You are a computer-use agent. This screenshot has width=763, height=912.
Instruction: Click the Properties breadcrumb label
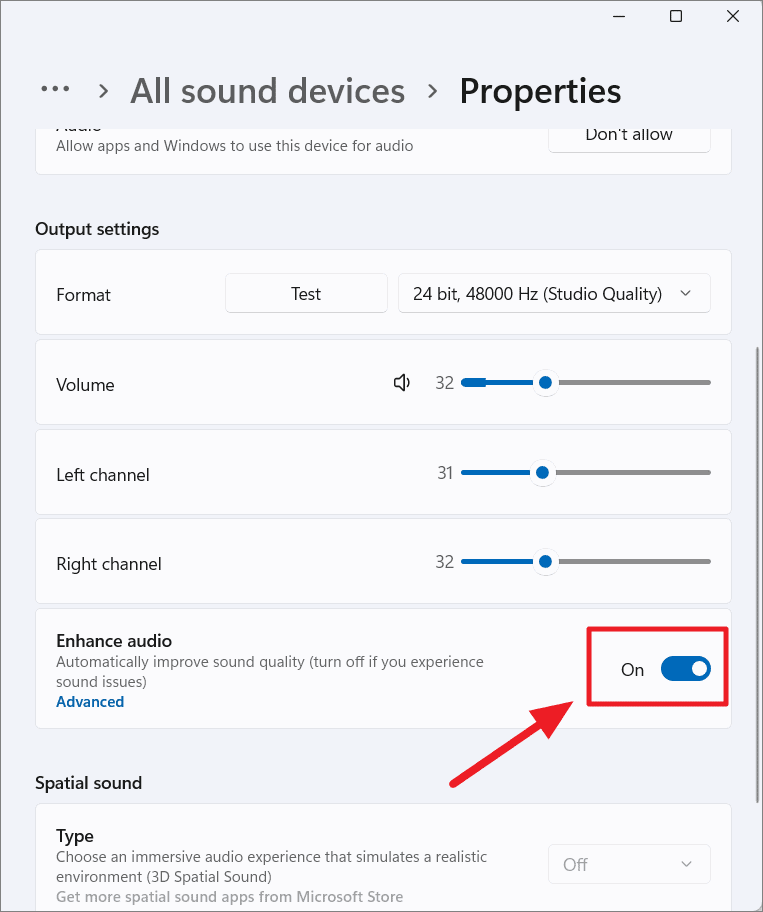click(x=540, y=91)
